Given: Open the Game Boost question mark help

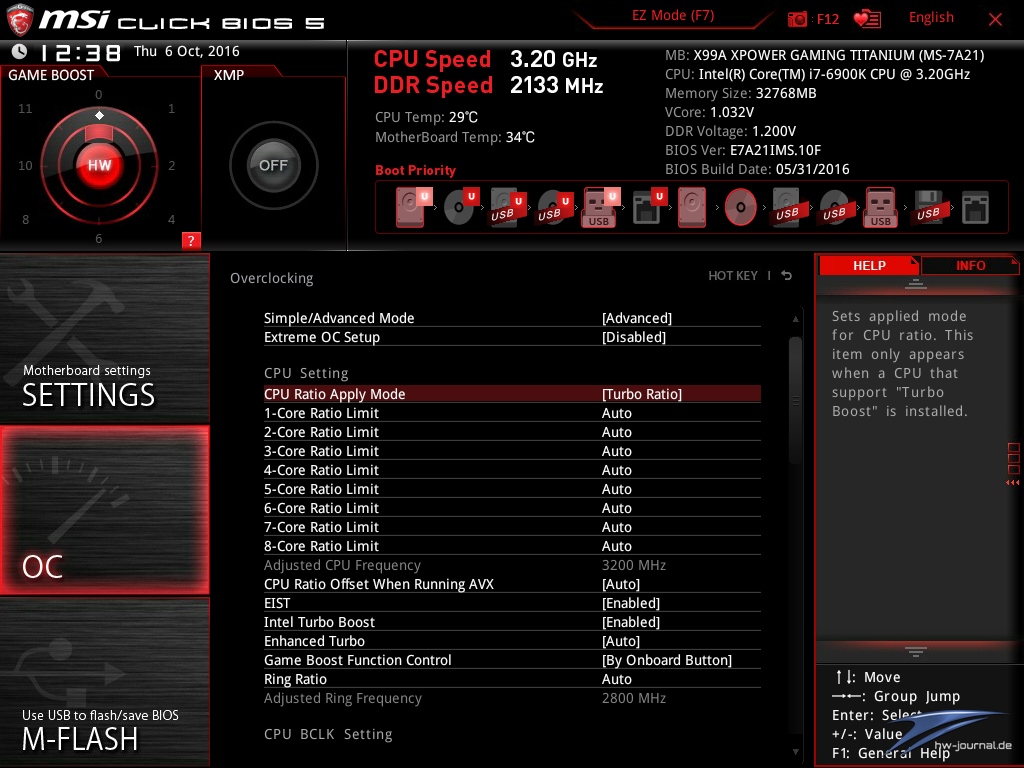Looking at the screenshot, I should click(x=191, y=240).
